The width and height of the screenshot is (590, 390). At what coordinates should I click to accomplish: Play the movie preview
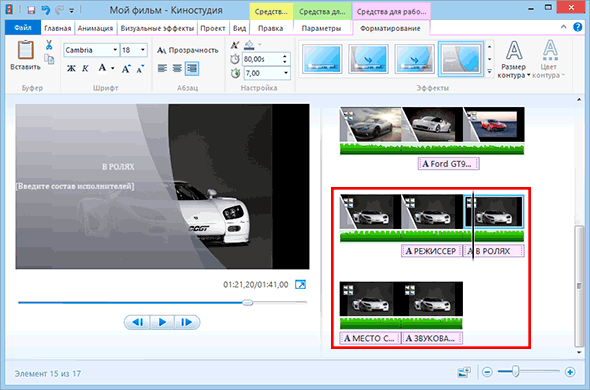click(x=162, y=322)
